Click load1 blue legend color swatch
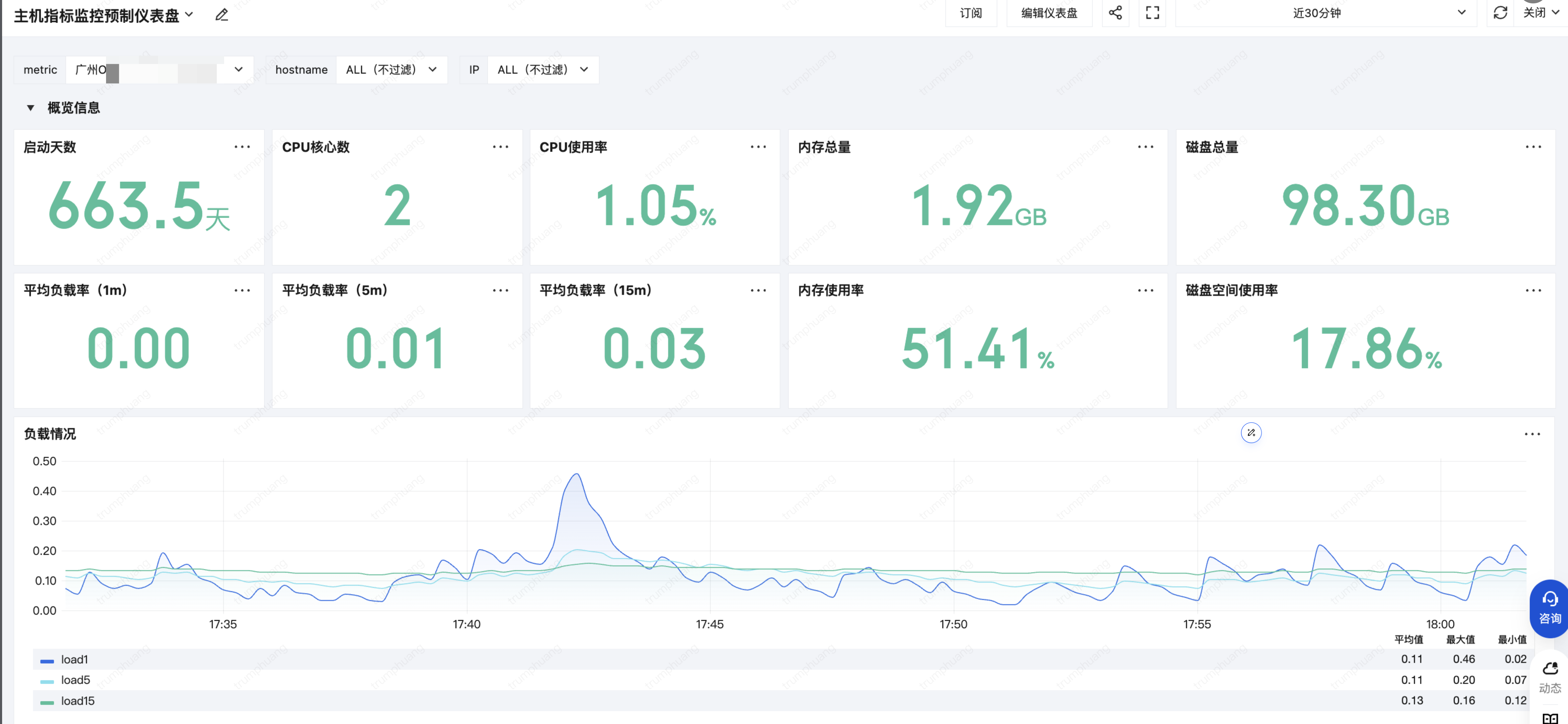The image size is (1568, 724). coord(47,661)
